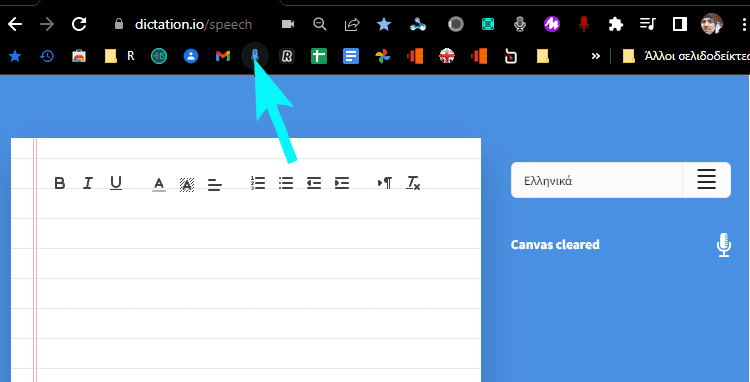Start dictation with the white microphone
Viewport: 750px width, 382px height.
[724, 245]
